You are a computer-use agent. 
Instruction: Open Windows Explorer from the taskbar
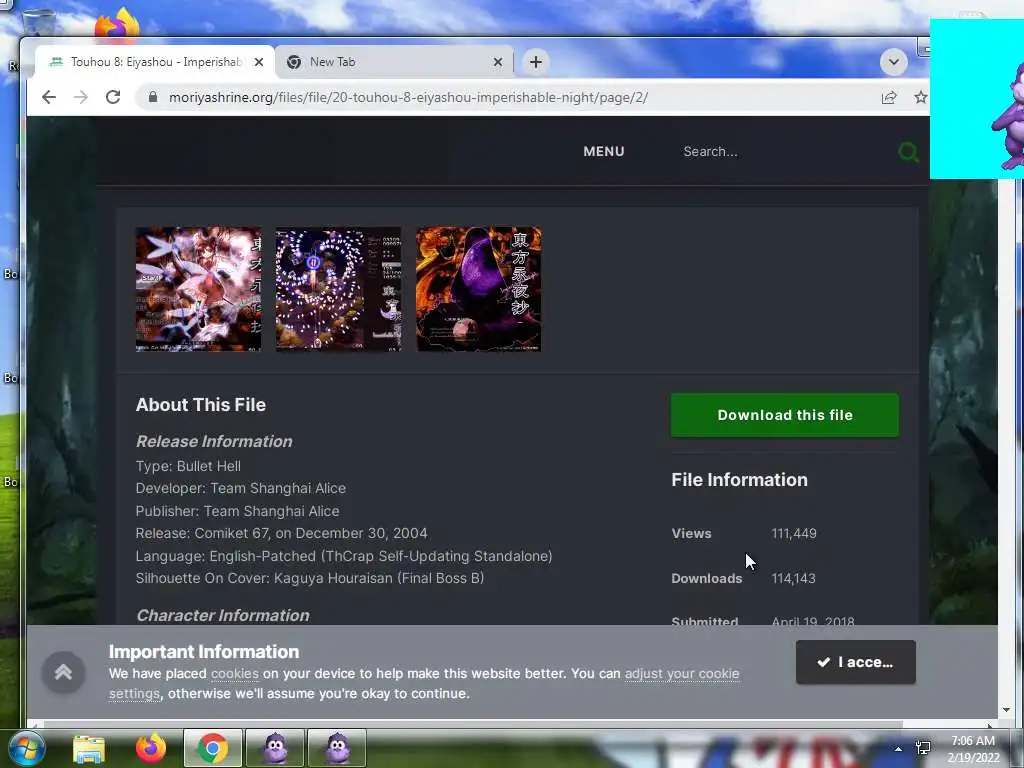point(89,748)
